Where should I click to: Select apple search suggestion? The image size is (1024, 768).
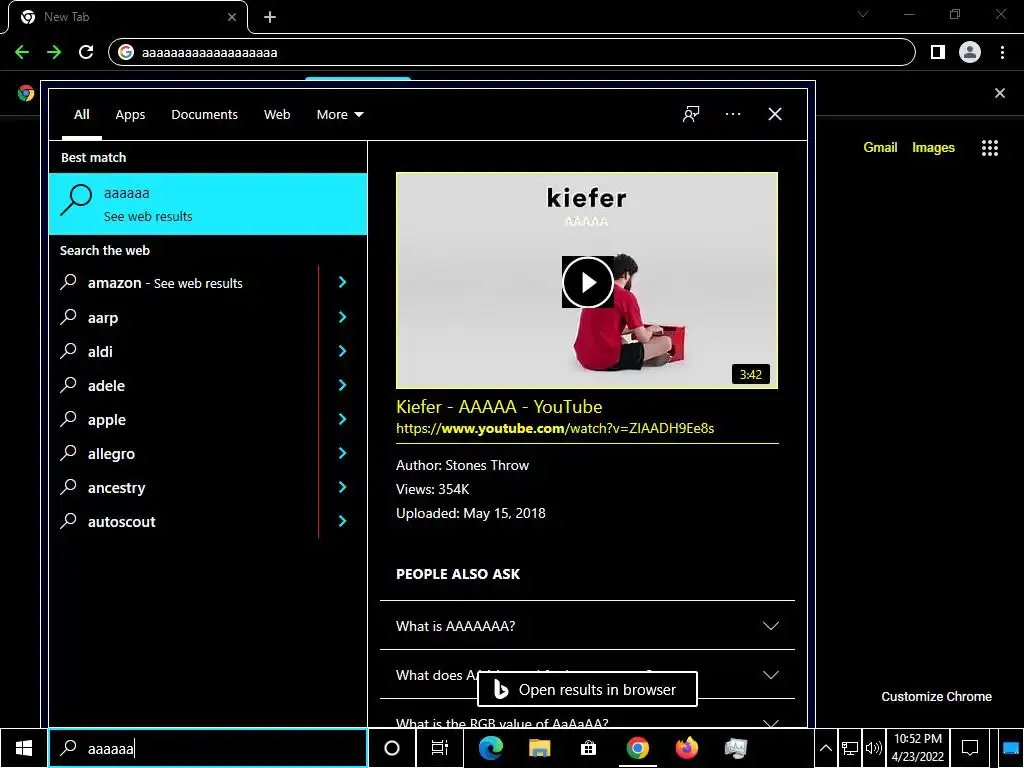coord(184,419)
